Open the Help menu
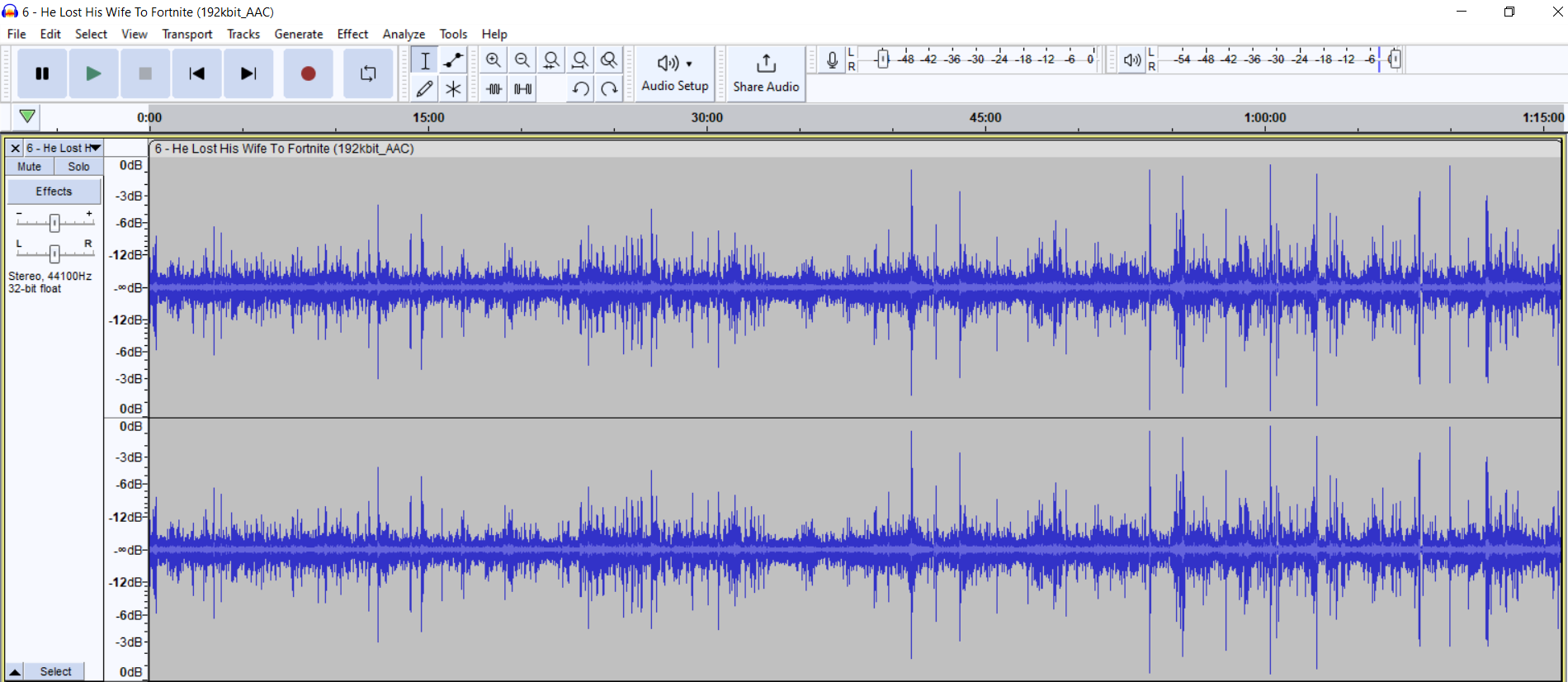The image size is (1568, 682). pyautogui.click(x=494, y=34)
